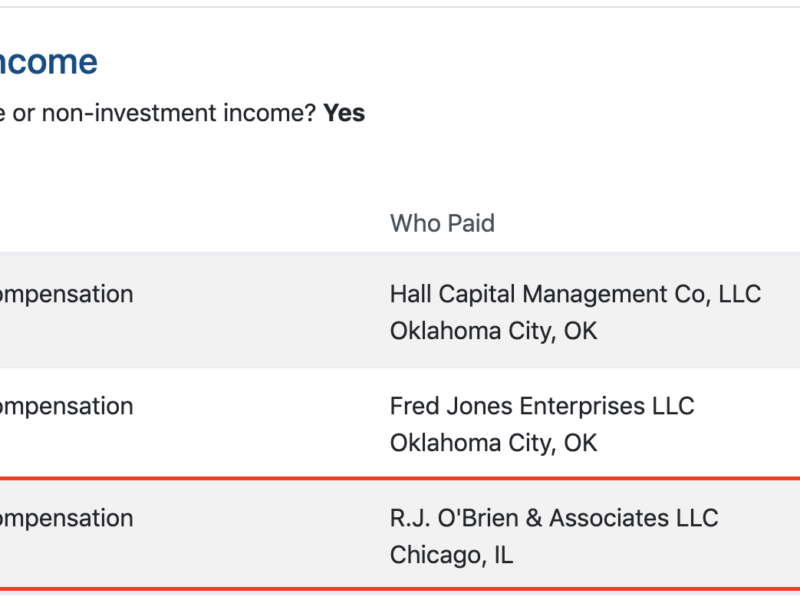This screenshot has height=600, width=800.
Task: Click R.J. O'Brien & Associates LLC name
Action: tap(554, 518)
